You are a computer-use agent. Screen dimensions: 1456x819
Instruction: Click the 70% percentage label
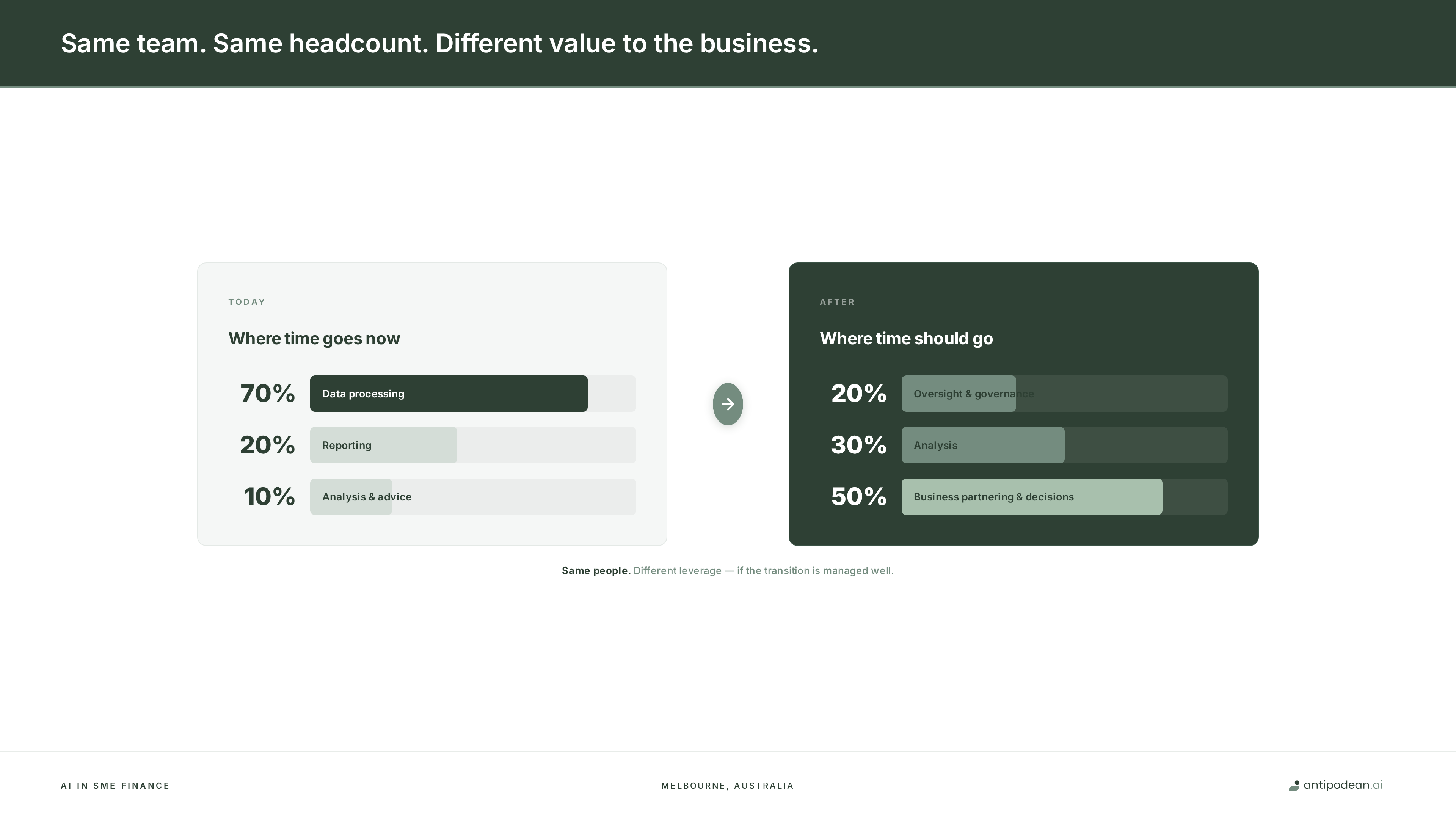click(x=268, y=394)
